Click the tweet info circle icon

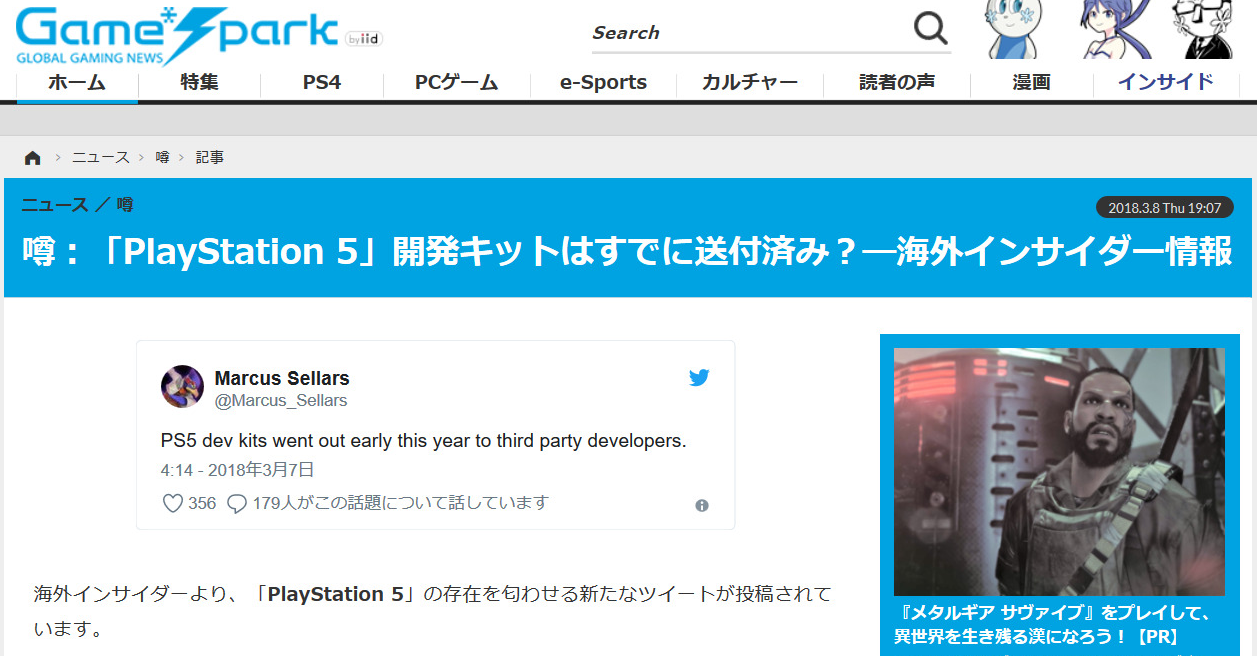pos(702,506)
